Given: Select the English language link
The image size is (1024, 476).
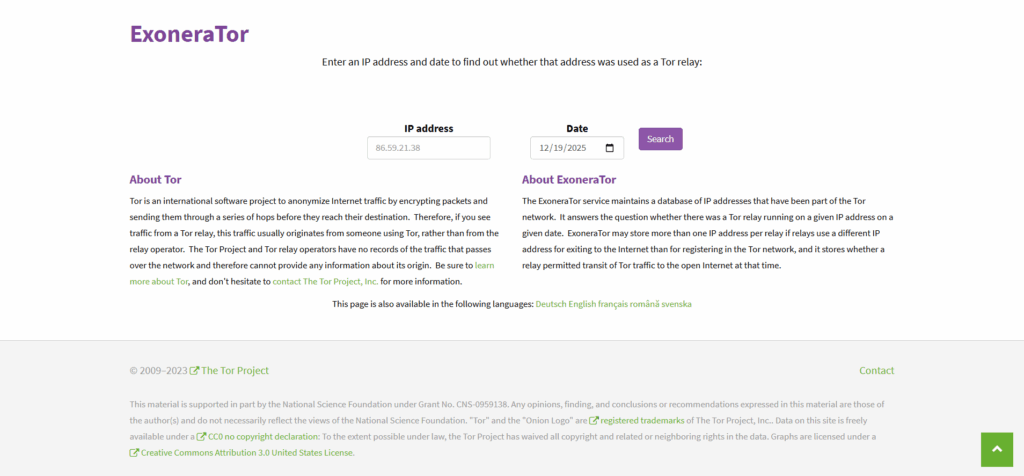Looking at the screenshot, I should (x=584, y=304).
